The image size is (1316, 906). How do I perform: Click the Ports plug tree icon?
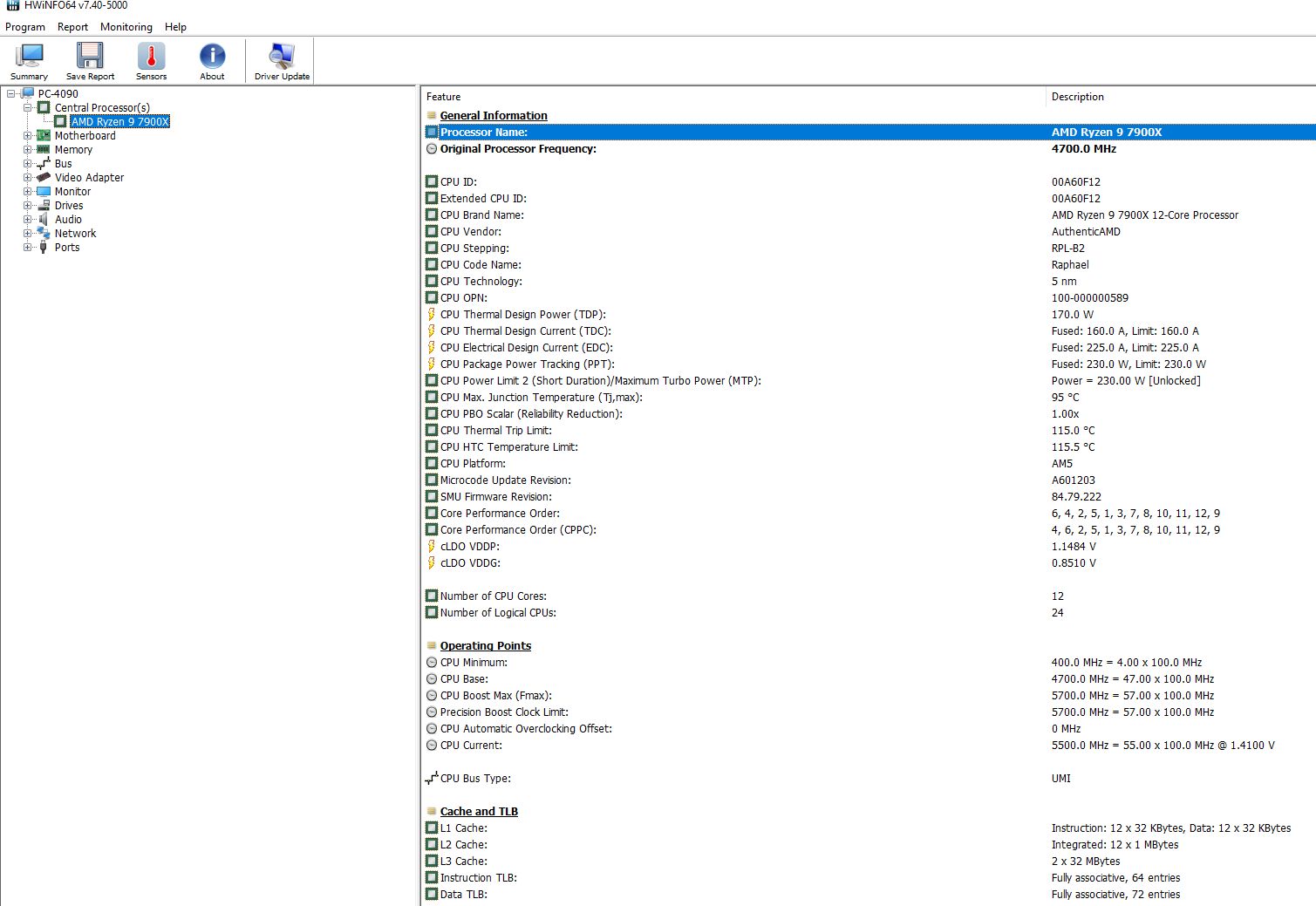point(44,247)
